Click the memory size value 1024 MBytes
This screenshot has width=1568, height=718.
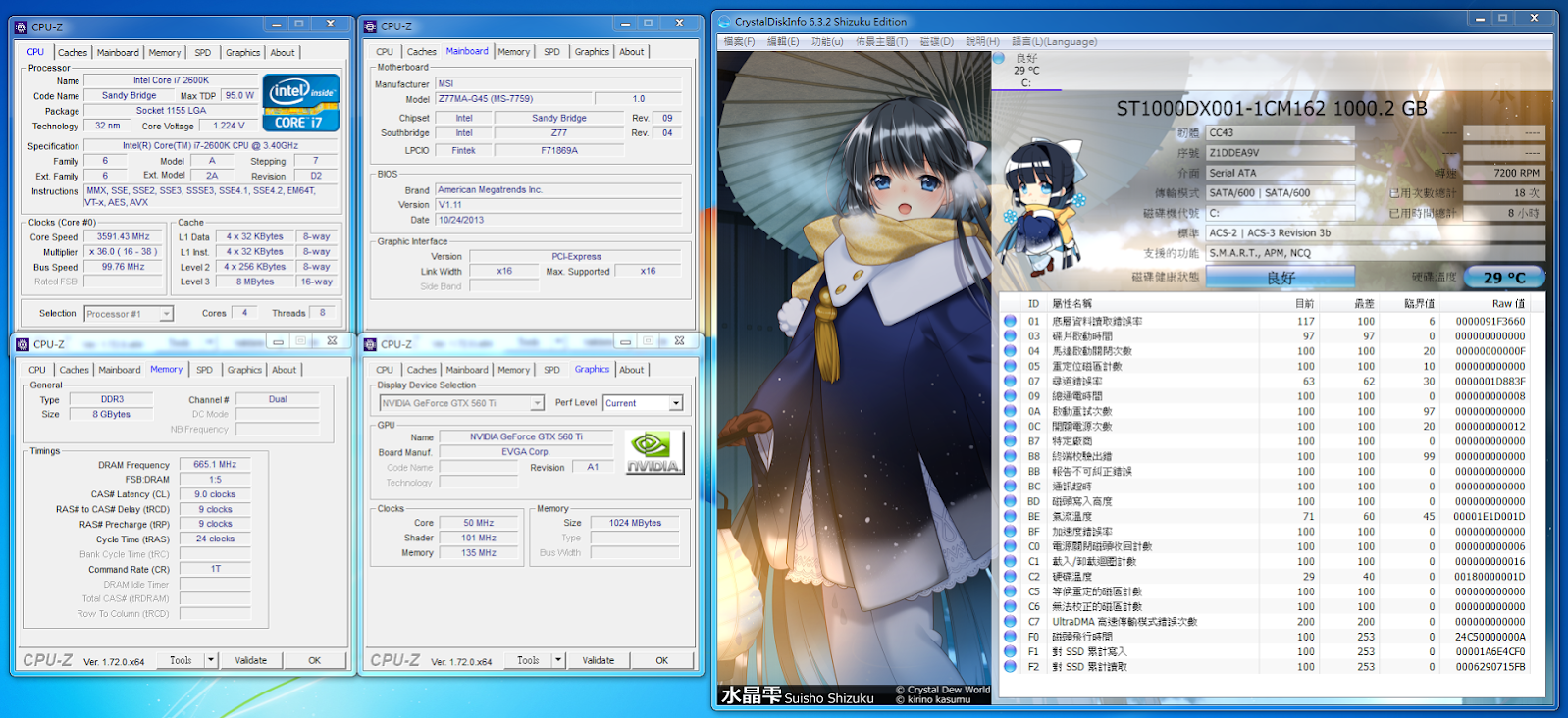[x=635, y=524]
